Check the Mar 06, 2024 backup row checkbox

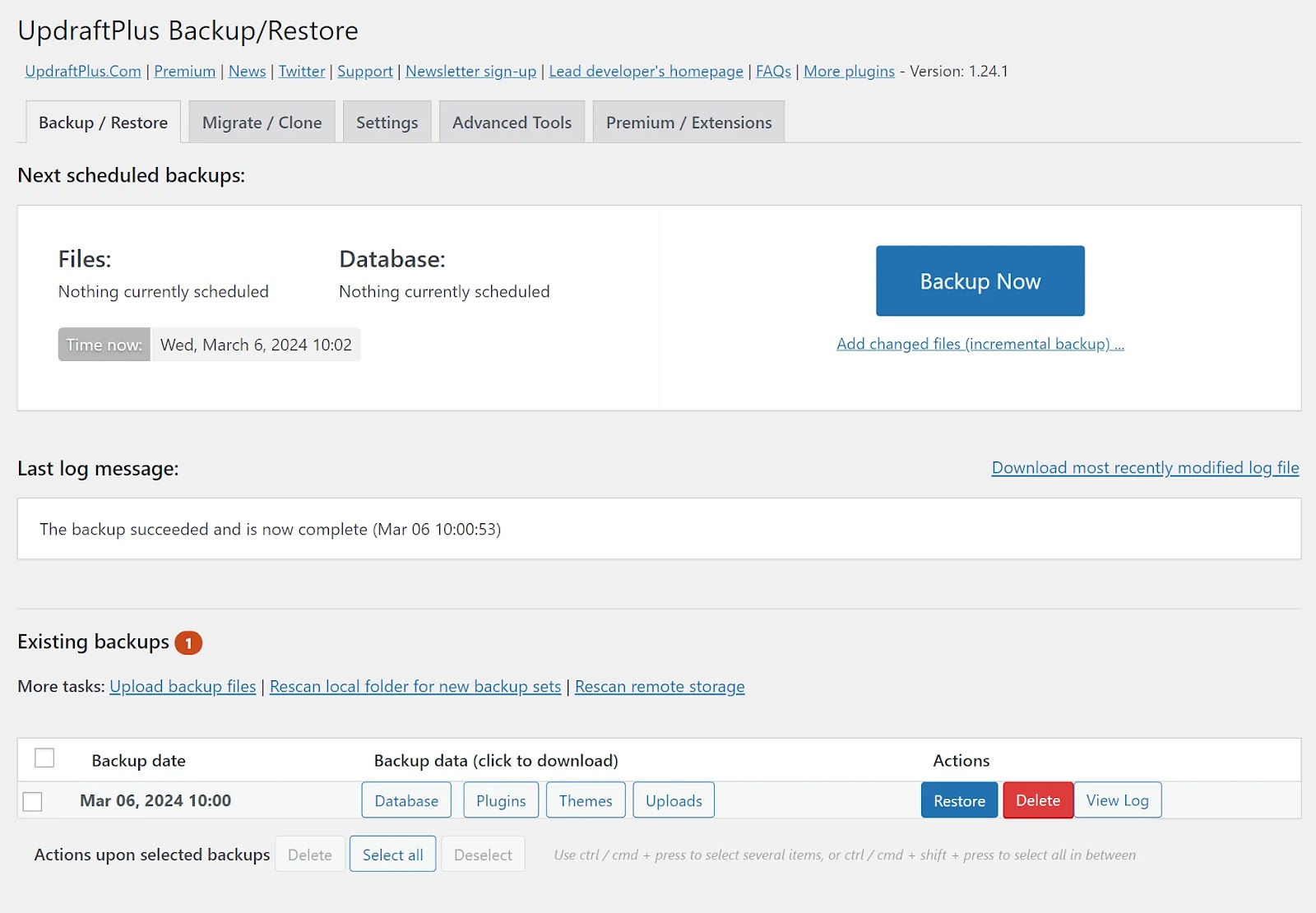pos(33,799)
